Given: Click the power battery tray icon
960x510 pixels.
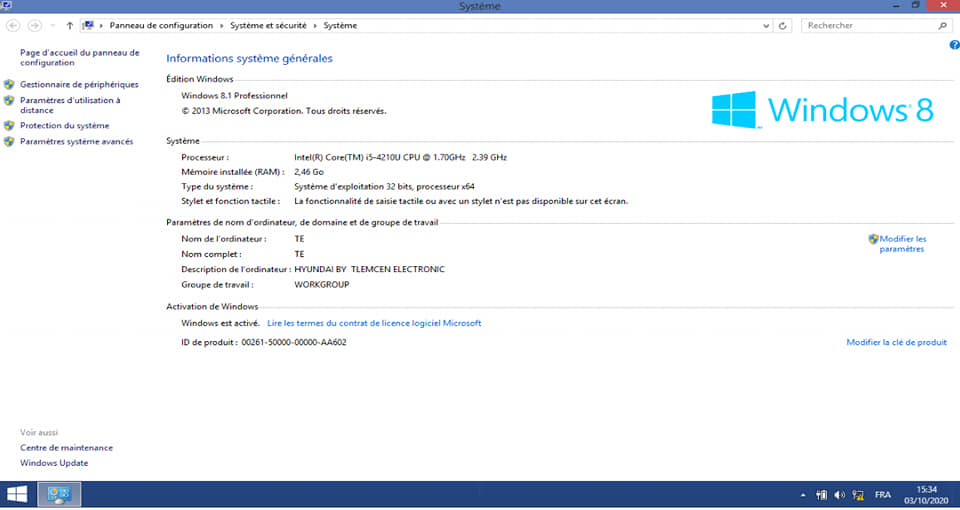Looking at the screenshot, I should [x=821, y=495].
